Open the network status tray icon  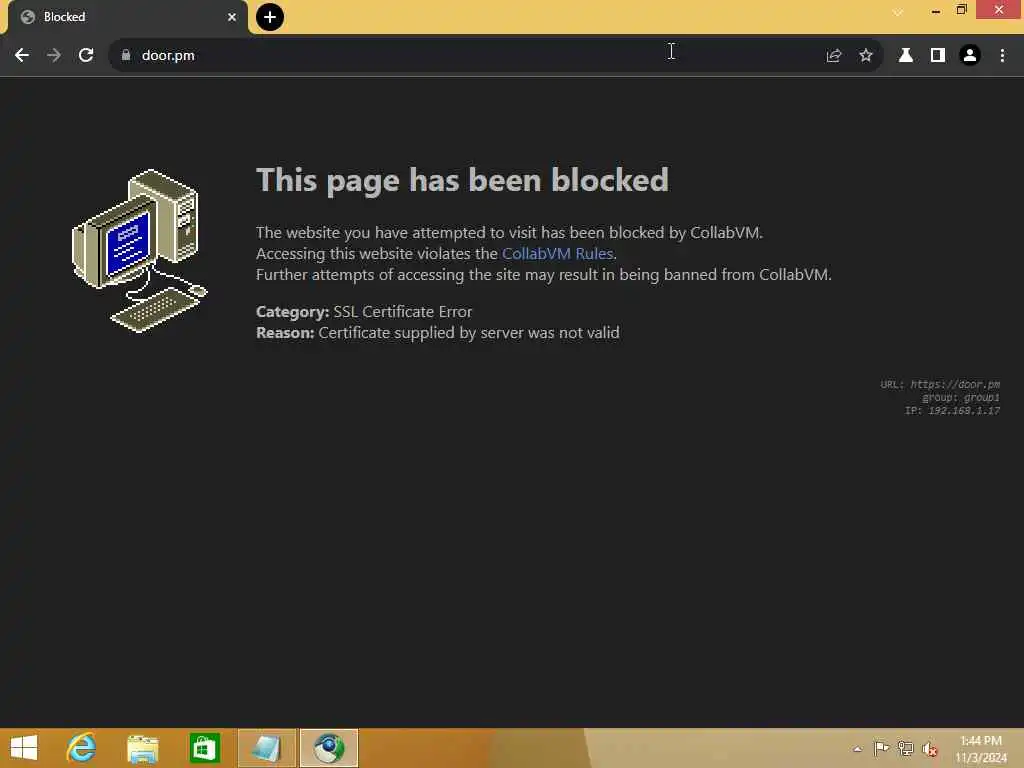point(905,748)
